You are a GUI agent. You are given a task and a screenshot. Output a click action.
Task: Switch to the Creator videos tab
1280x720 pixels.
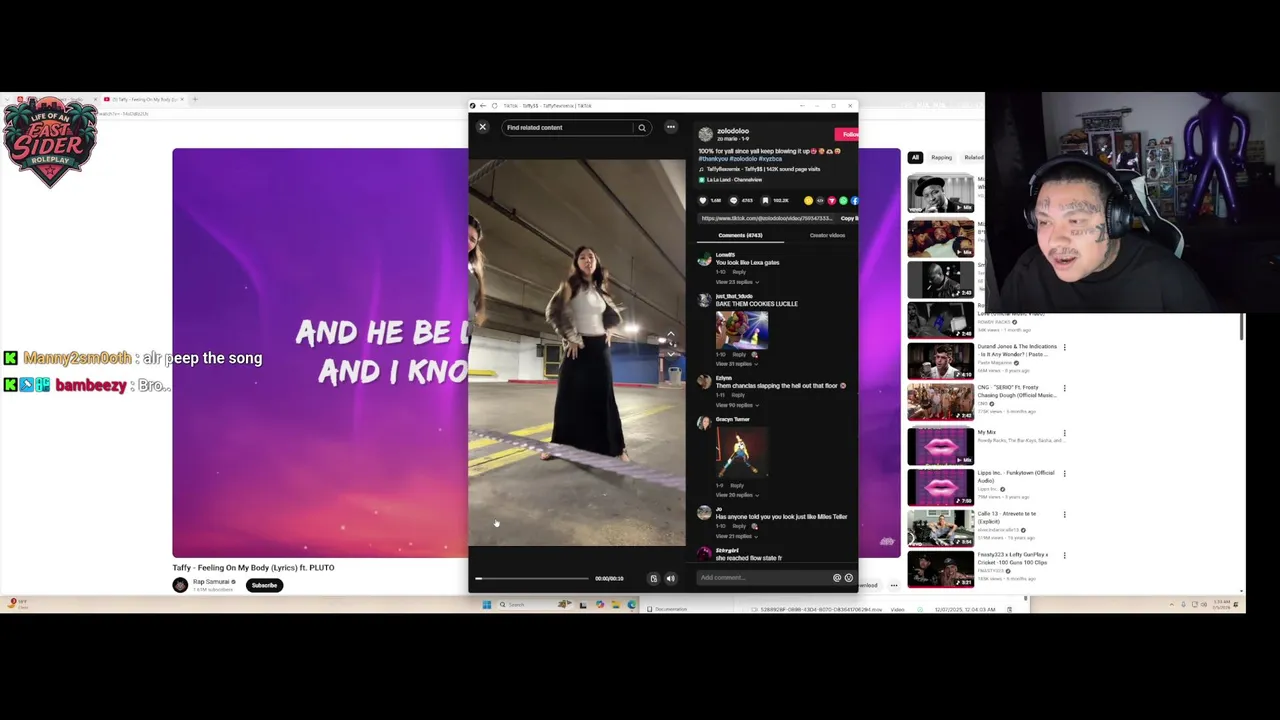click(x=827, y=235)
